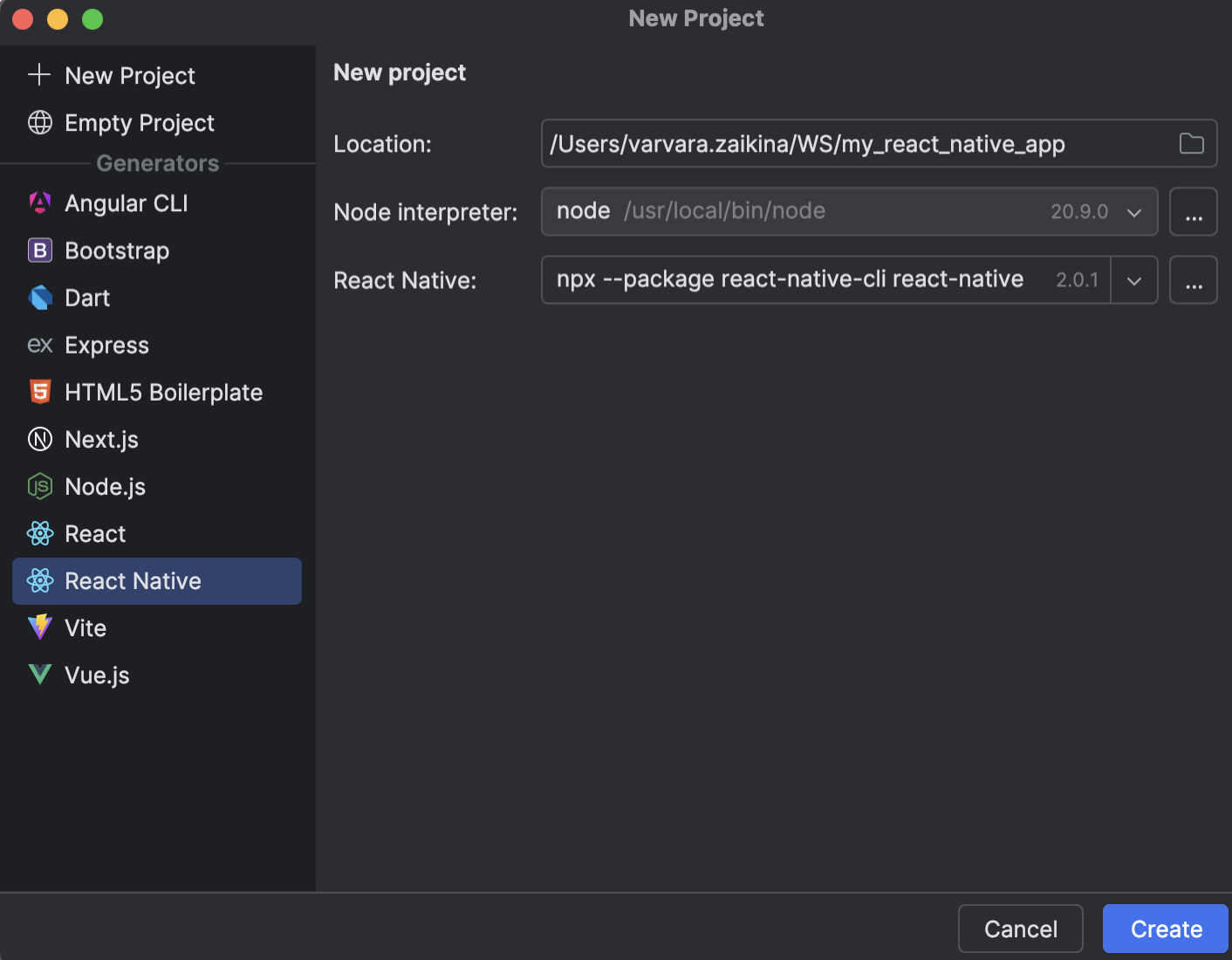Viewport: 1232px width, 960px height.
Task: Open advanced Node interpreter options via ellipsis
Action: pyautogui.click(x=1194, y=211)
